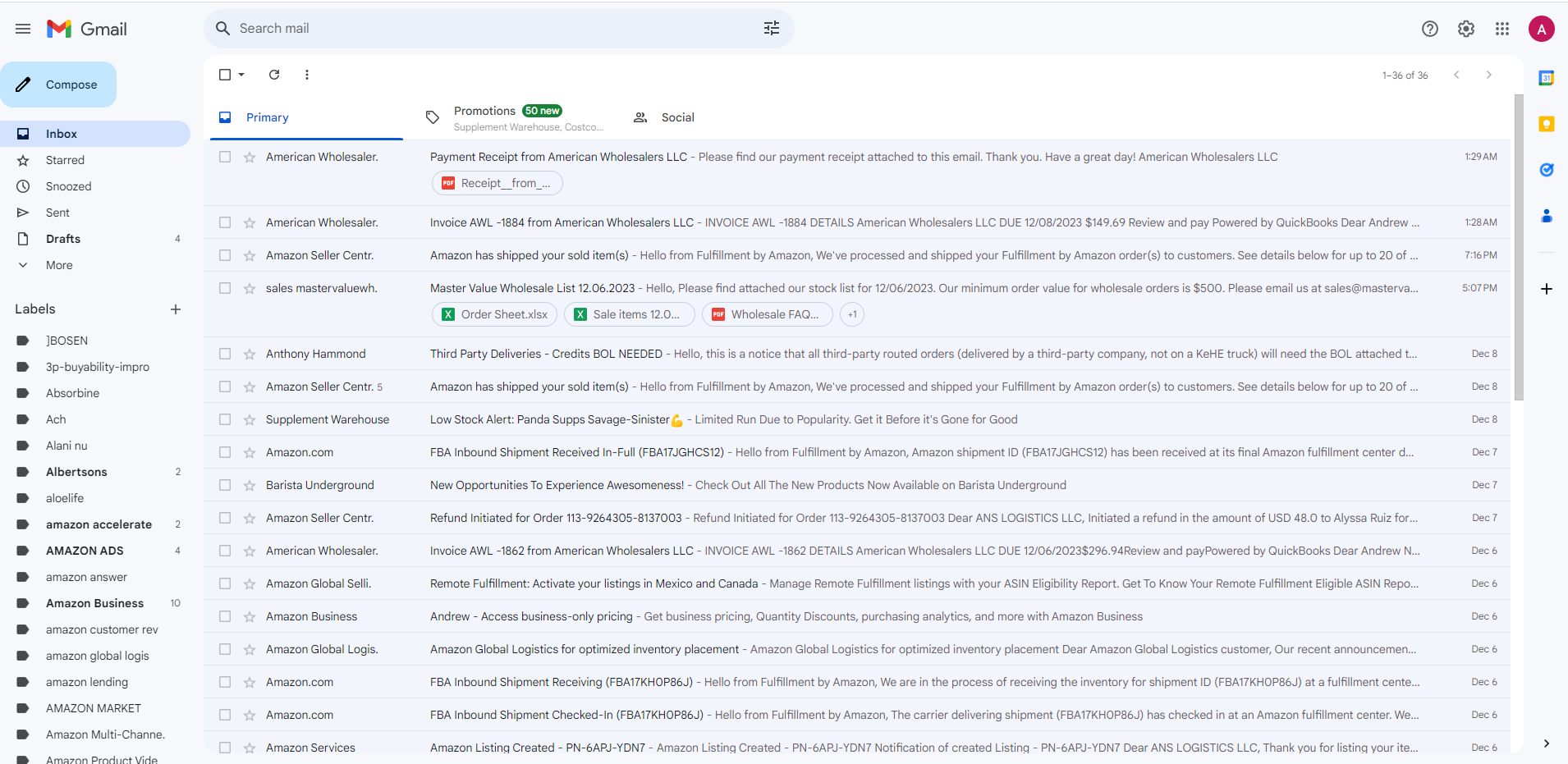The height and width of the screenshot is (764, 1568).
Task: Select the Low Stock Alert email checkbox
Action: (x=225, y=419)
